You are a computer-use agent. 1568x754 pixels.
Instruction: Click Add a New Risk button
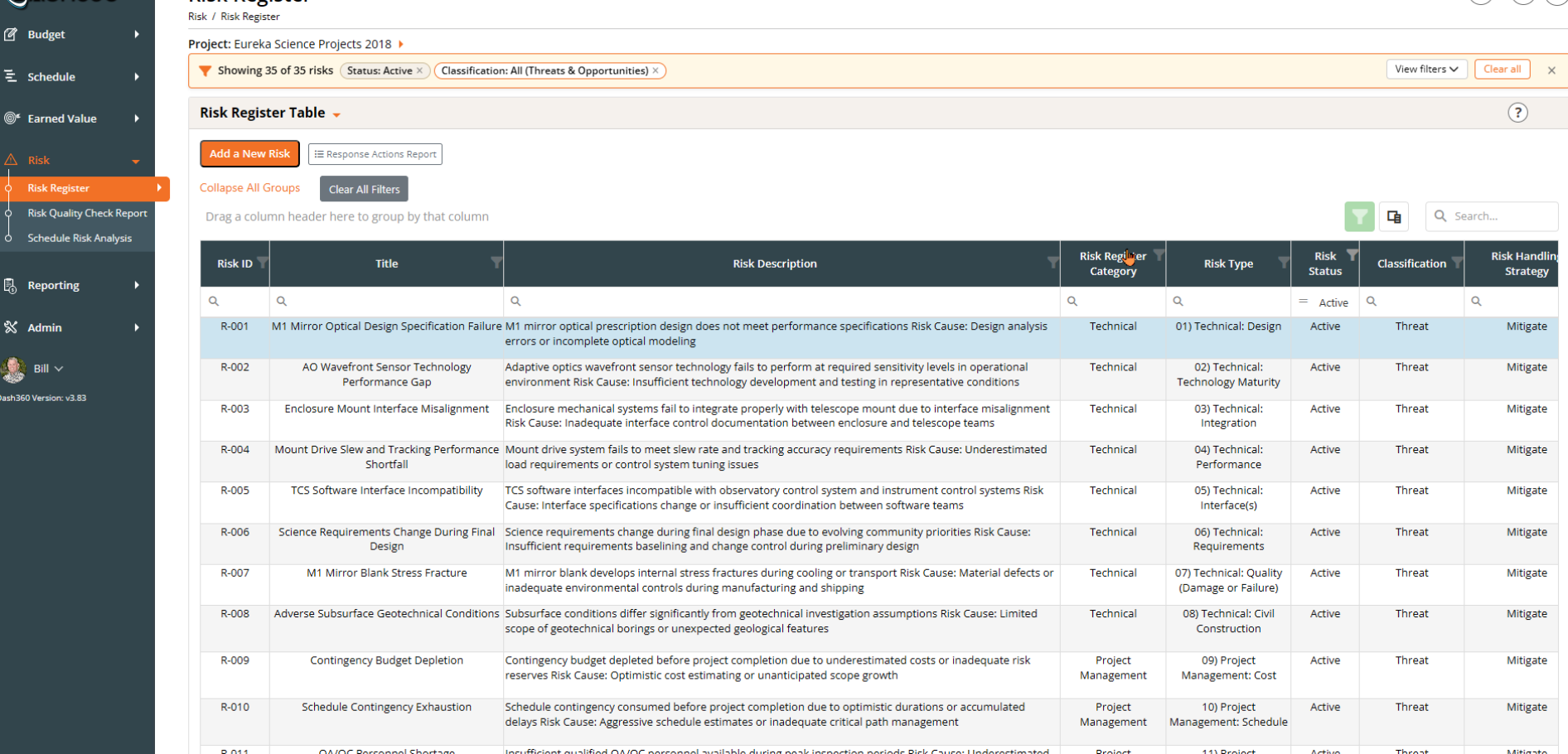249,154
